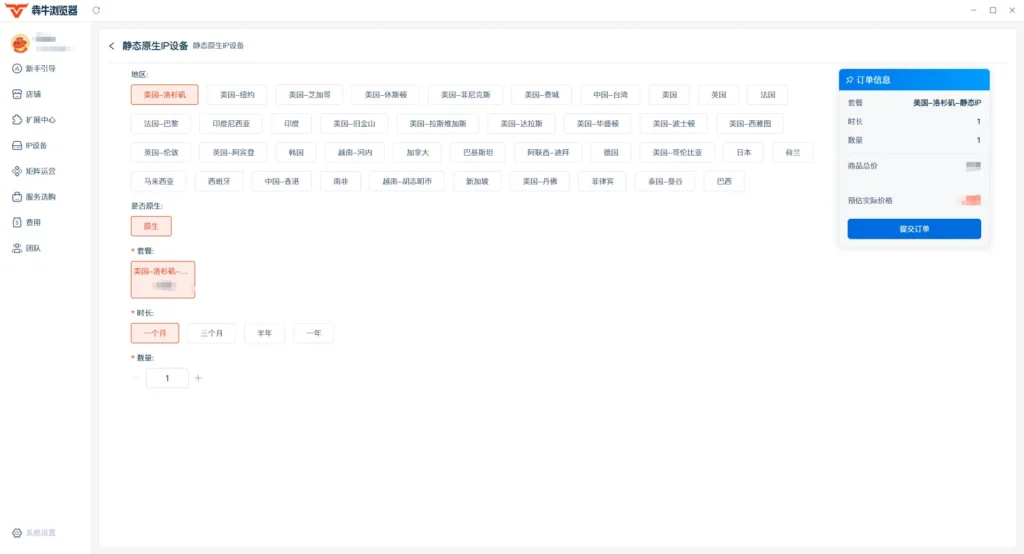Viewport: 1024px width, 554px height.
Task: Choose the 美国-波士顿 region
Action: [674, 123]
